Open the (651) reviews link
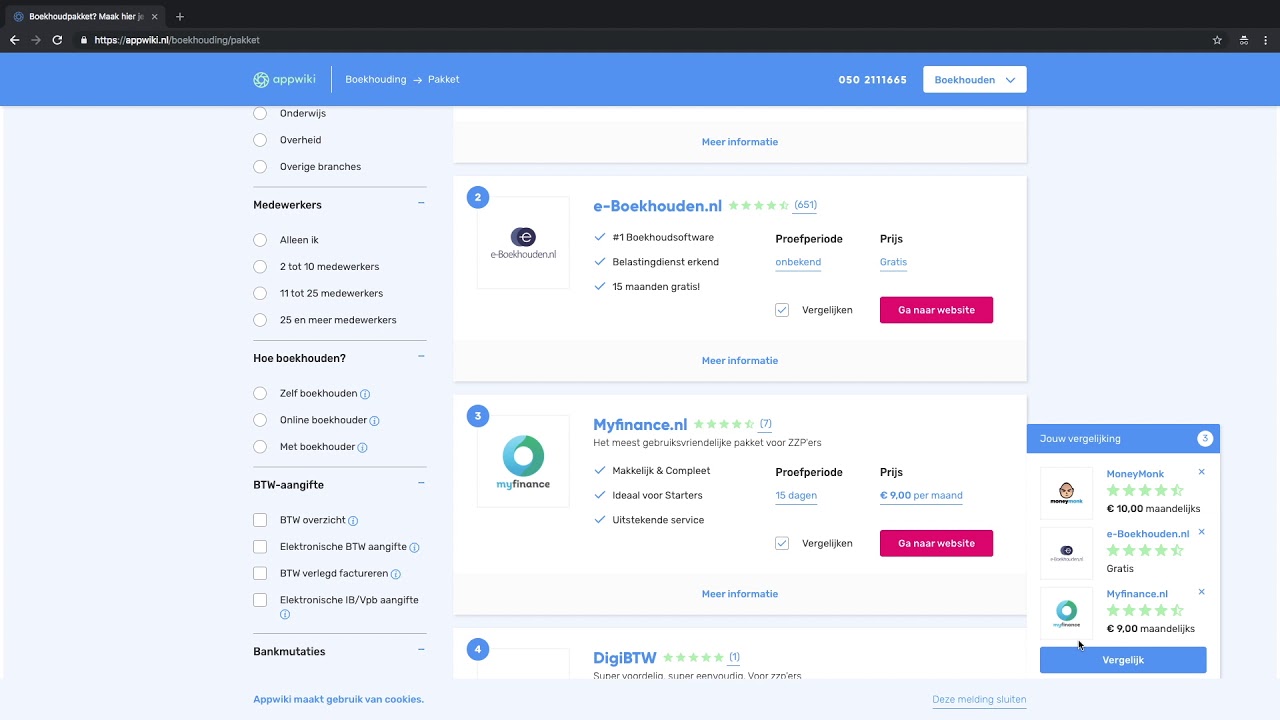The width and height of the screenshot is (1280, 720). click(805, 205)
